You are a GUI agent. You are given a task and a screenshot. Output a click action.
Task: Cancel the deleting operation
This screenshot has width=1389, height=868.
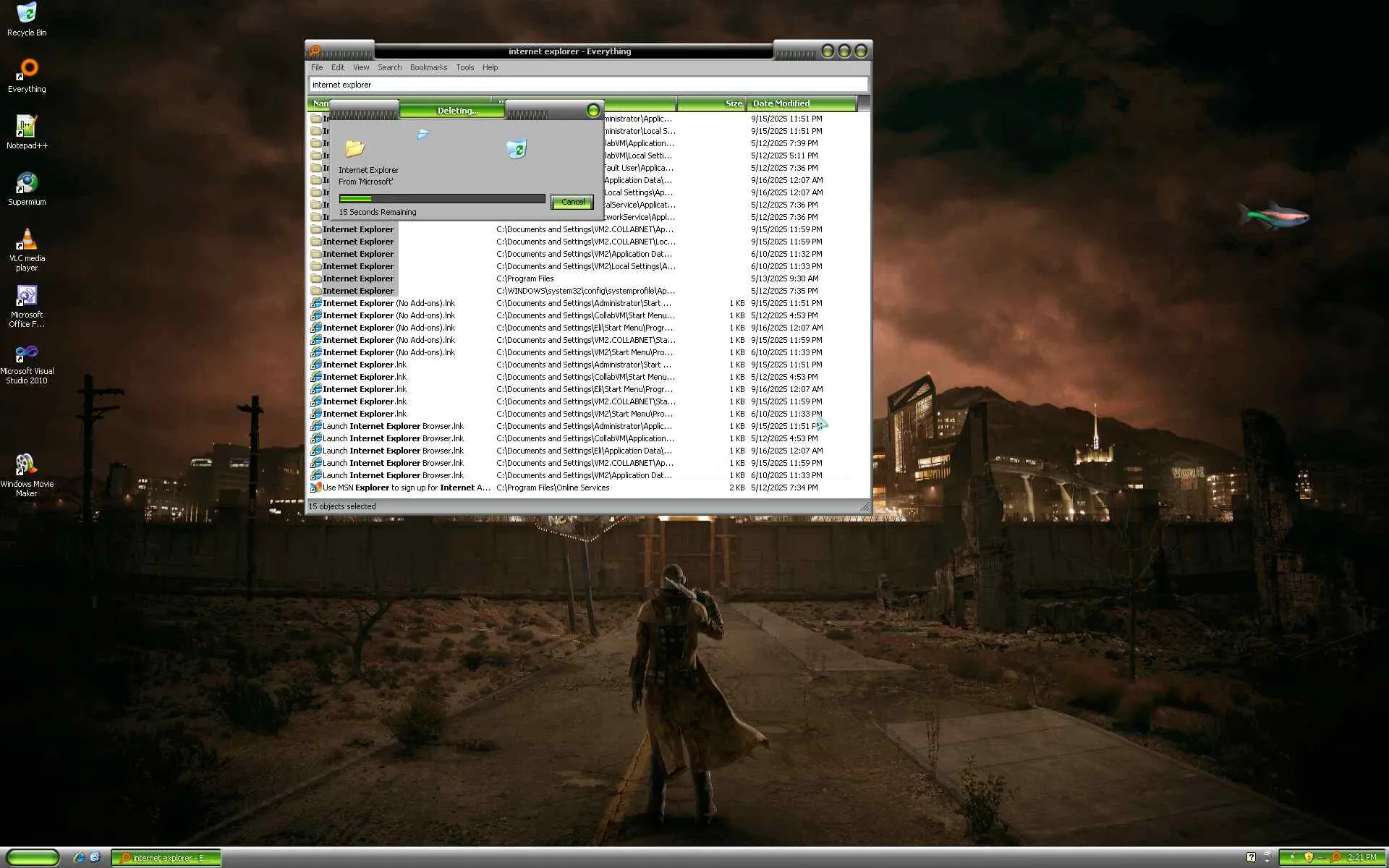coord(572,202)
